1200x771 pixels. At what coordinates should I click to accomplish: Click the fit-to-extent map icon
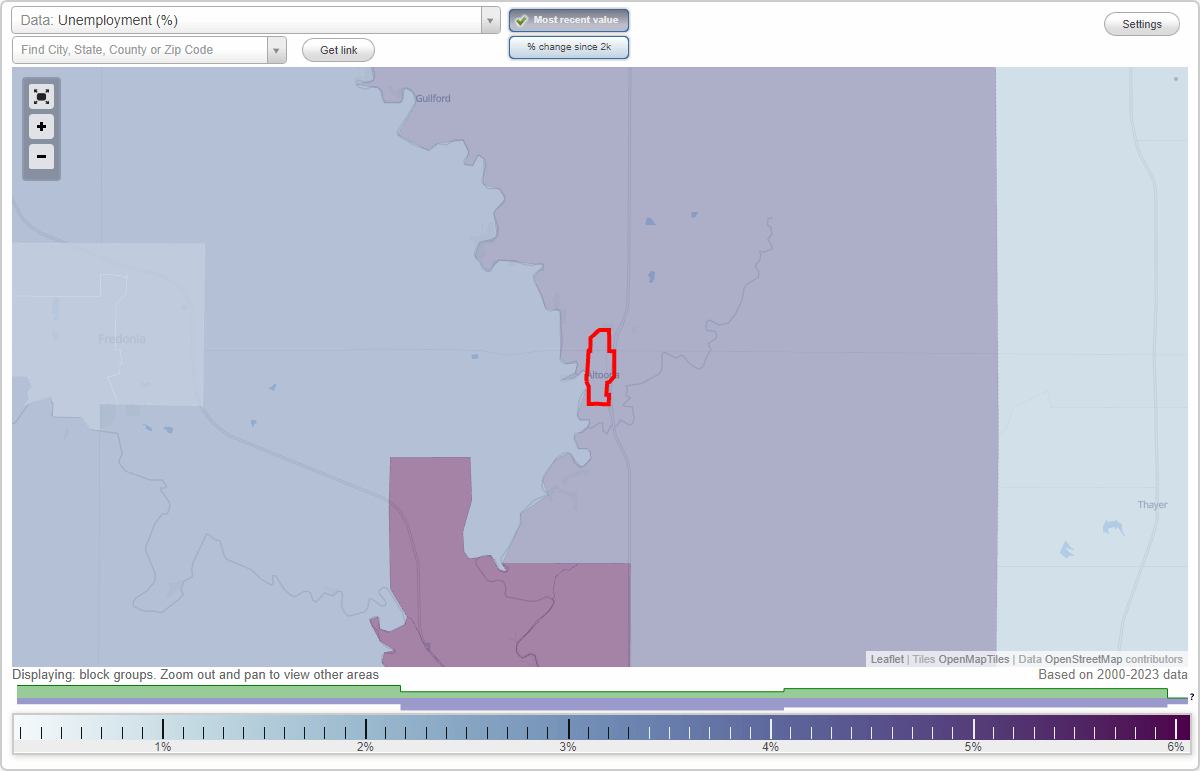point(41,96)
